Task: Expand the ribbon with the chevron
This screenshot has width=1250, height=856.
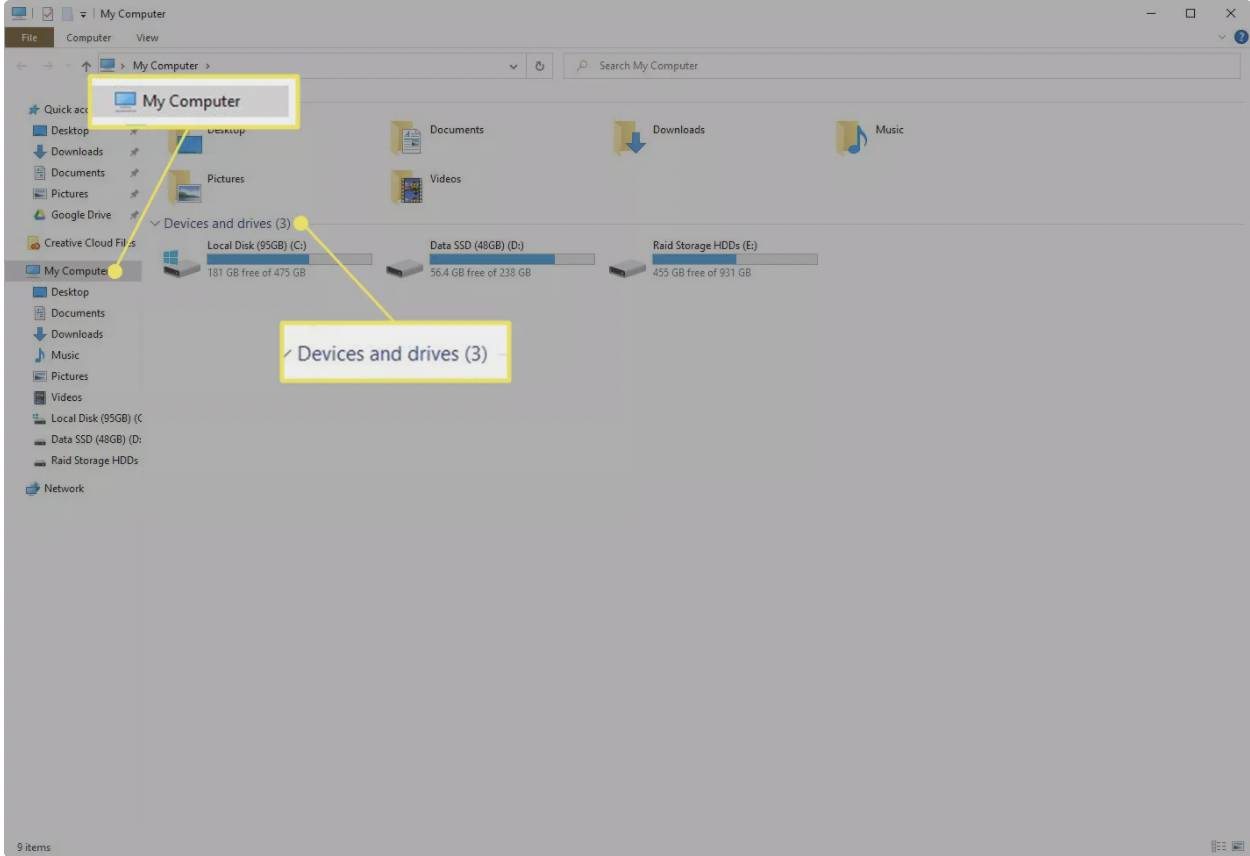Action: [x=1222, y=38]
